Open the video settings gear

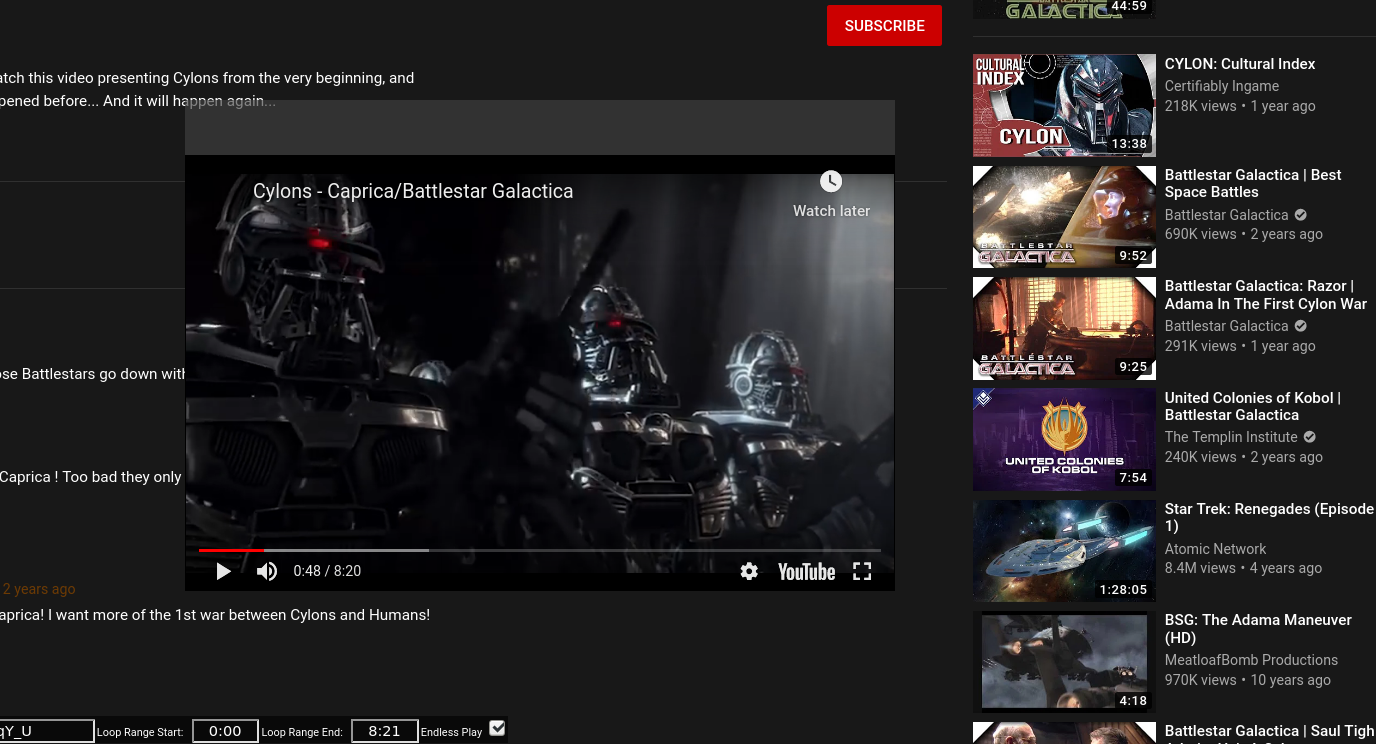tap(749, 571)
